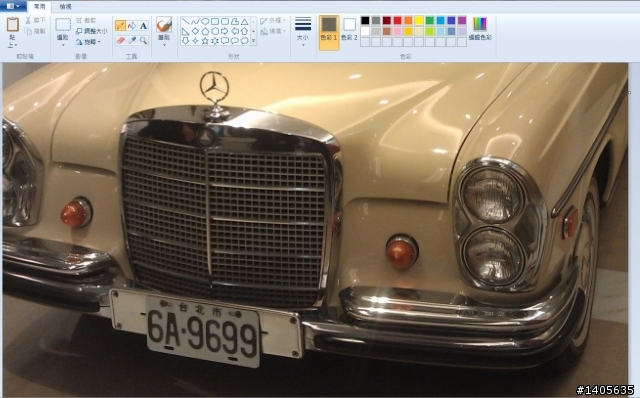
Task: Click the 剪下 (Cut) button
Action: [36, 20]
